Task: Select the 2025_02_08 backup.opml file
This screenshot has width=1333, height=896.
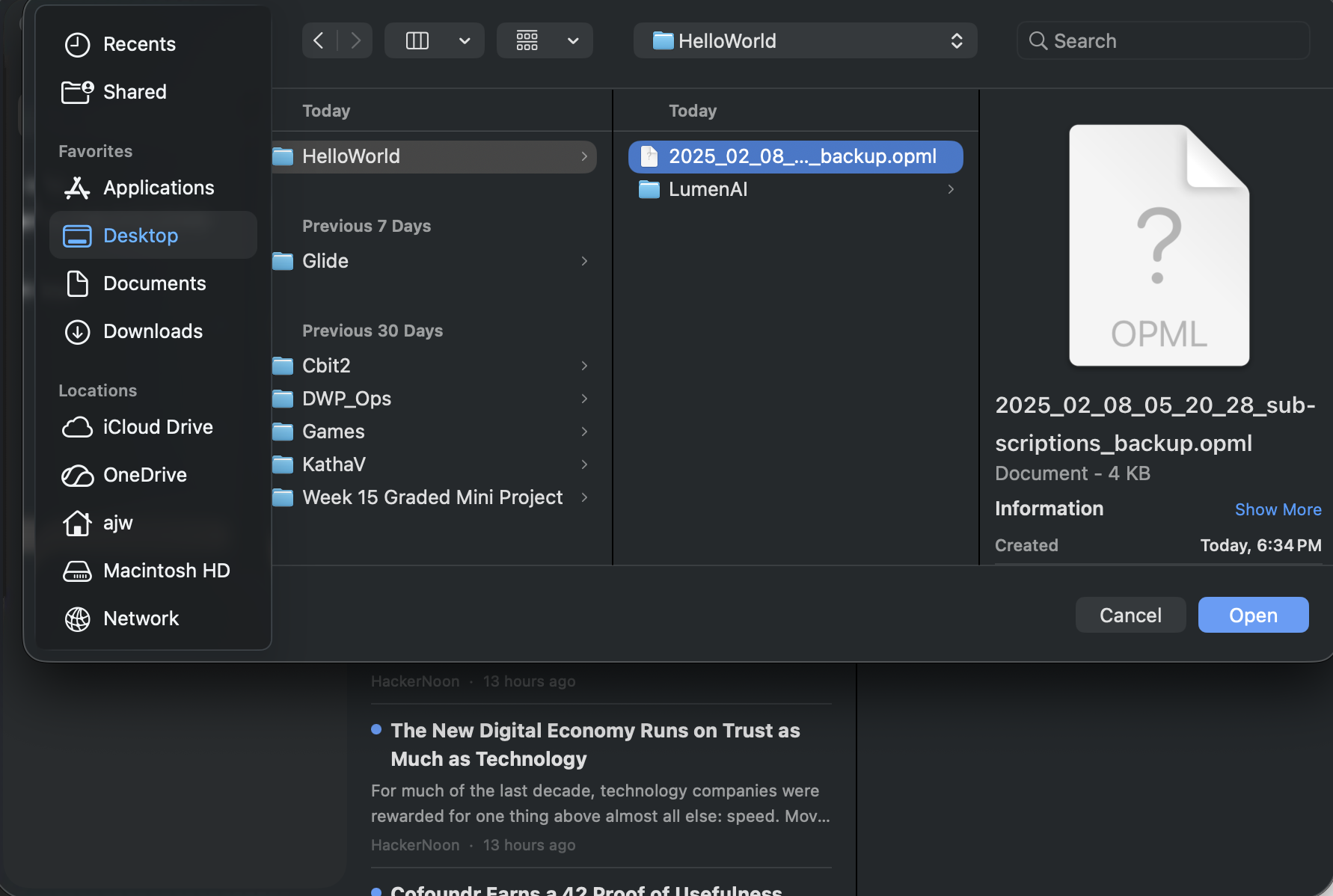Action: coord(796,156)
